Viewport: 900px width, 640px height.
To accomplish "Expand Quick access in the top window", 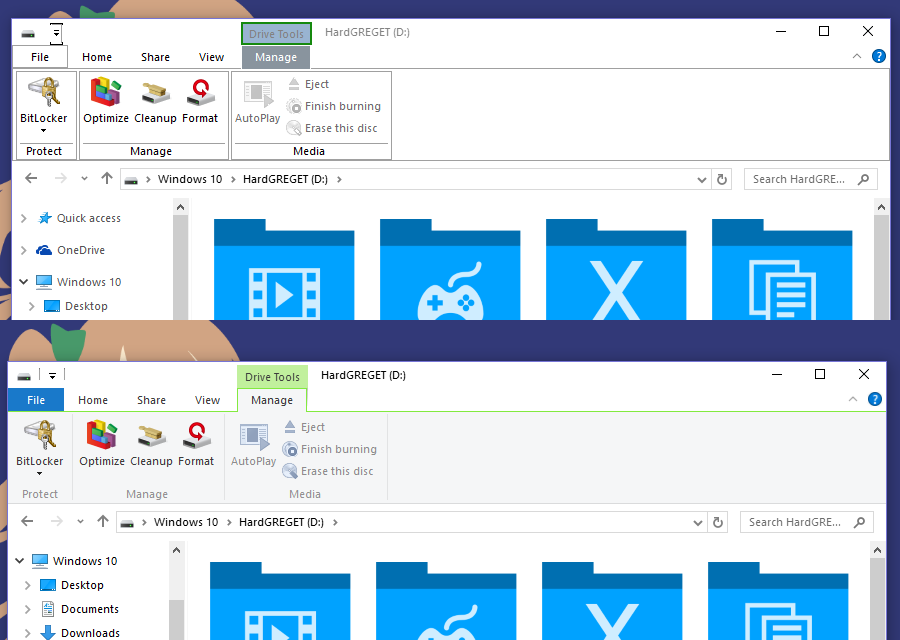I will [24, 218].
